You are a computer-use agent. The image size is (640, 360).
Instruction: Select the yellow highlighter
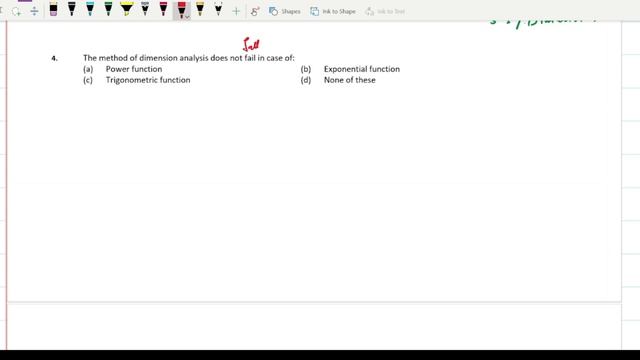click(127, 9)
